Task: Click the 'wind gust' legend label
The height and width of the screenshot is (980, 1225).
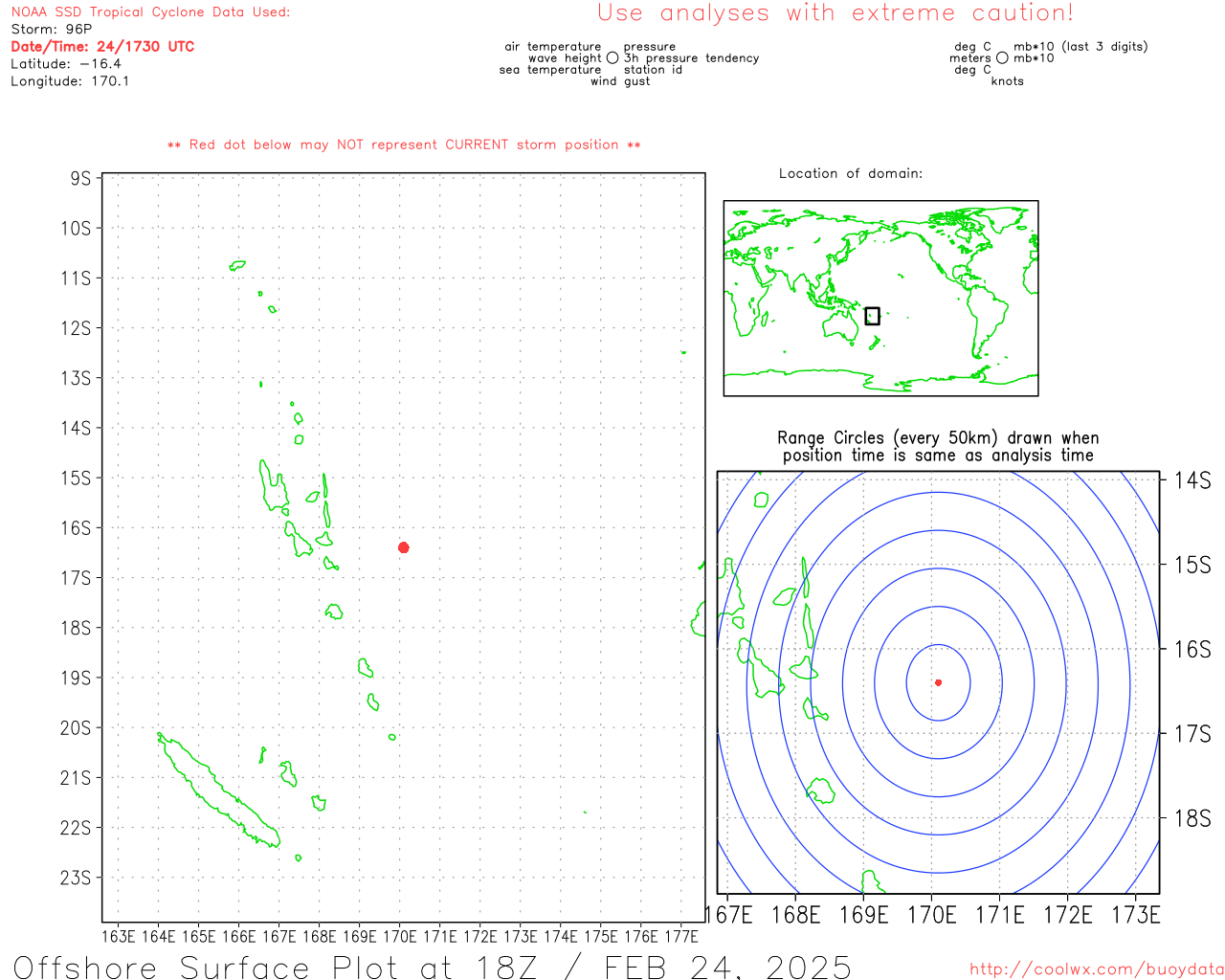Action: pos(620,81)
